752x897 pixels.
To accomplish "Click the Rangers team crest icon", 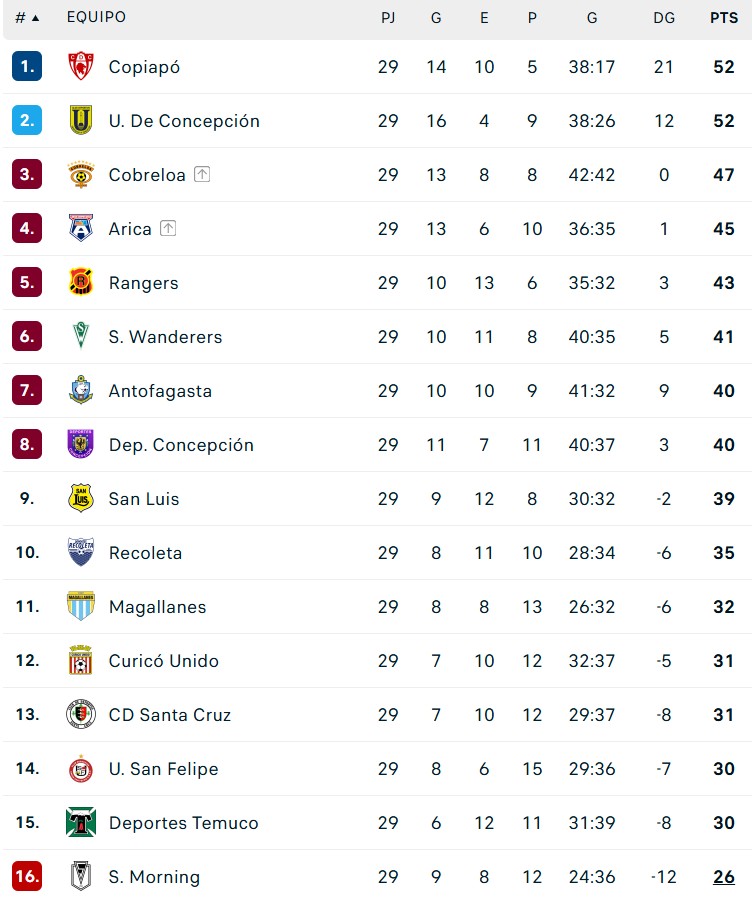I will coord(80,283).
